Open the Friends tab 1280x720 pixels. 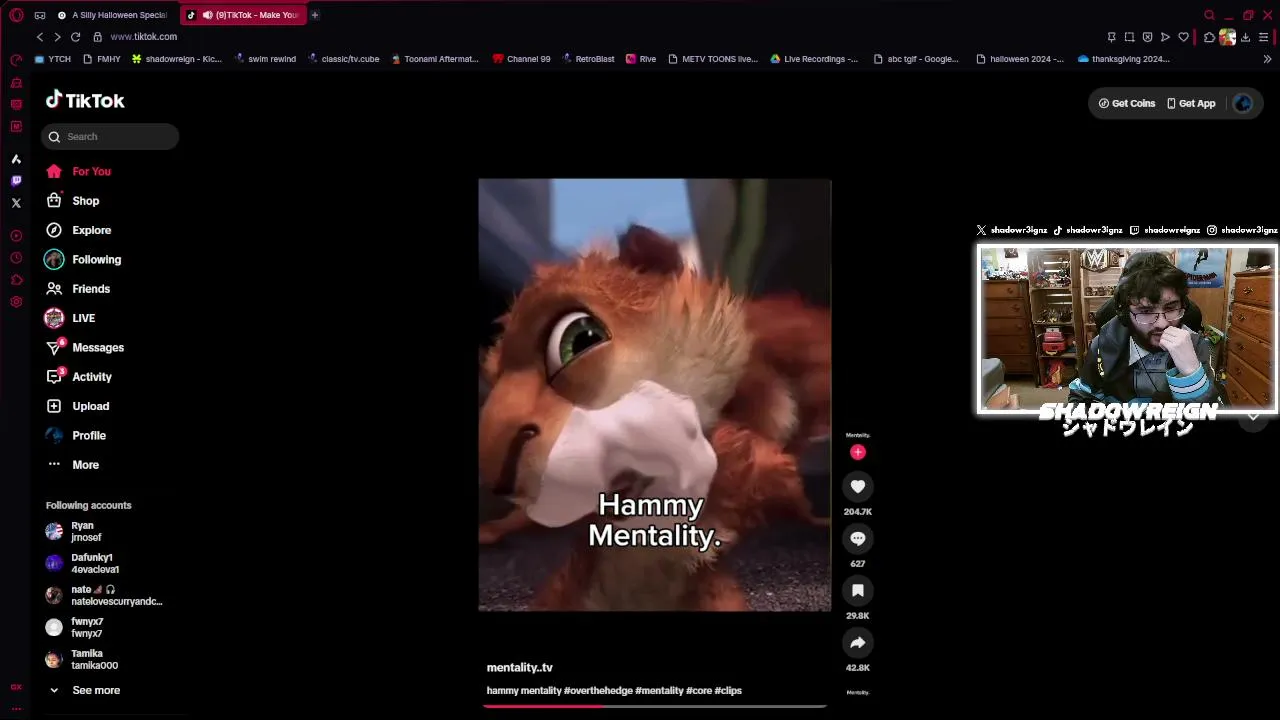78,289
